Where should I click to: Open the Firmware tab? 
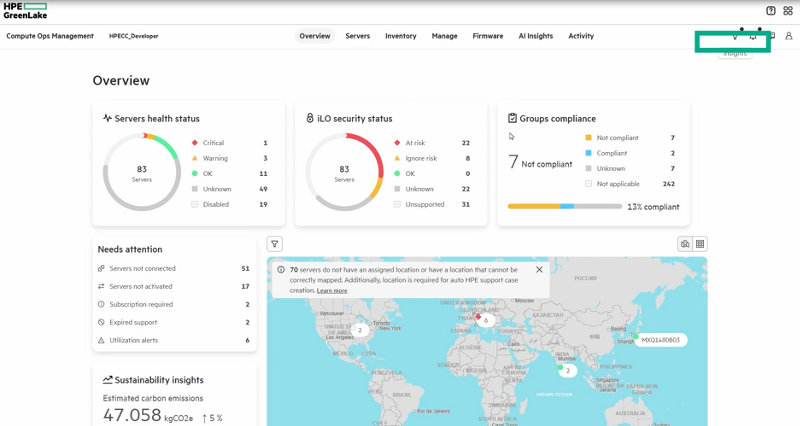pyautogui.click(x=488, y=36)
